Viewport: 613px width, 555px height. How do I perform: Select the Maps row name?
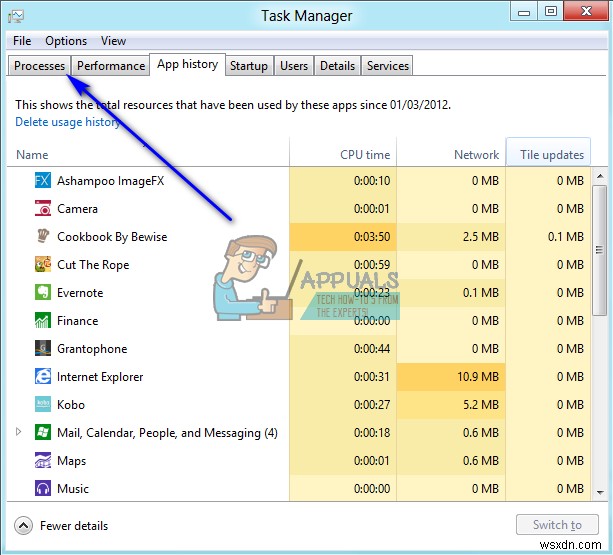pyautogui.click(x=72, y=461)
